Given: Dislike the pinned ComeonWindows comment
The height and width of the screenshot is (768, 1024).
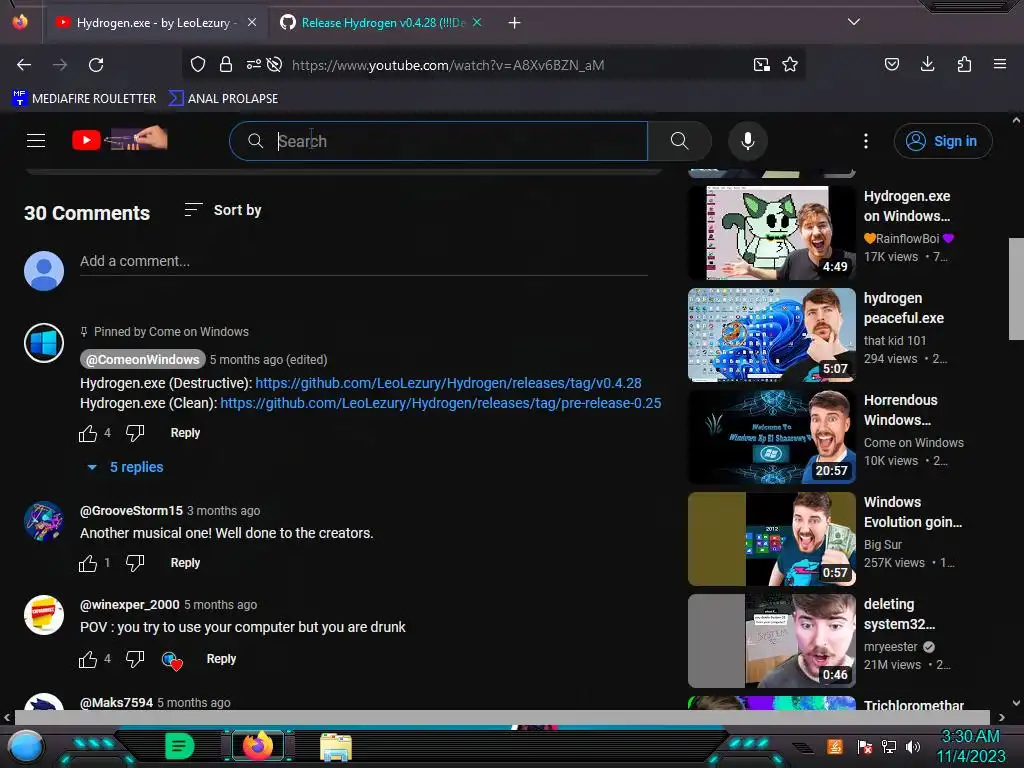Looking at the screenshot, I should 135,433.
